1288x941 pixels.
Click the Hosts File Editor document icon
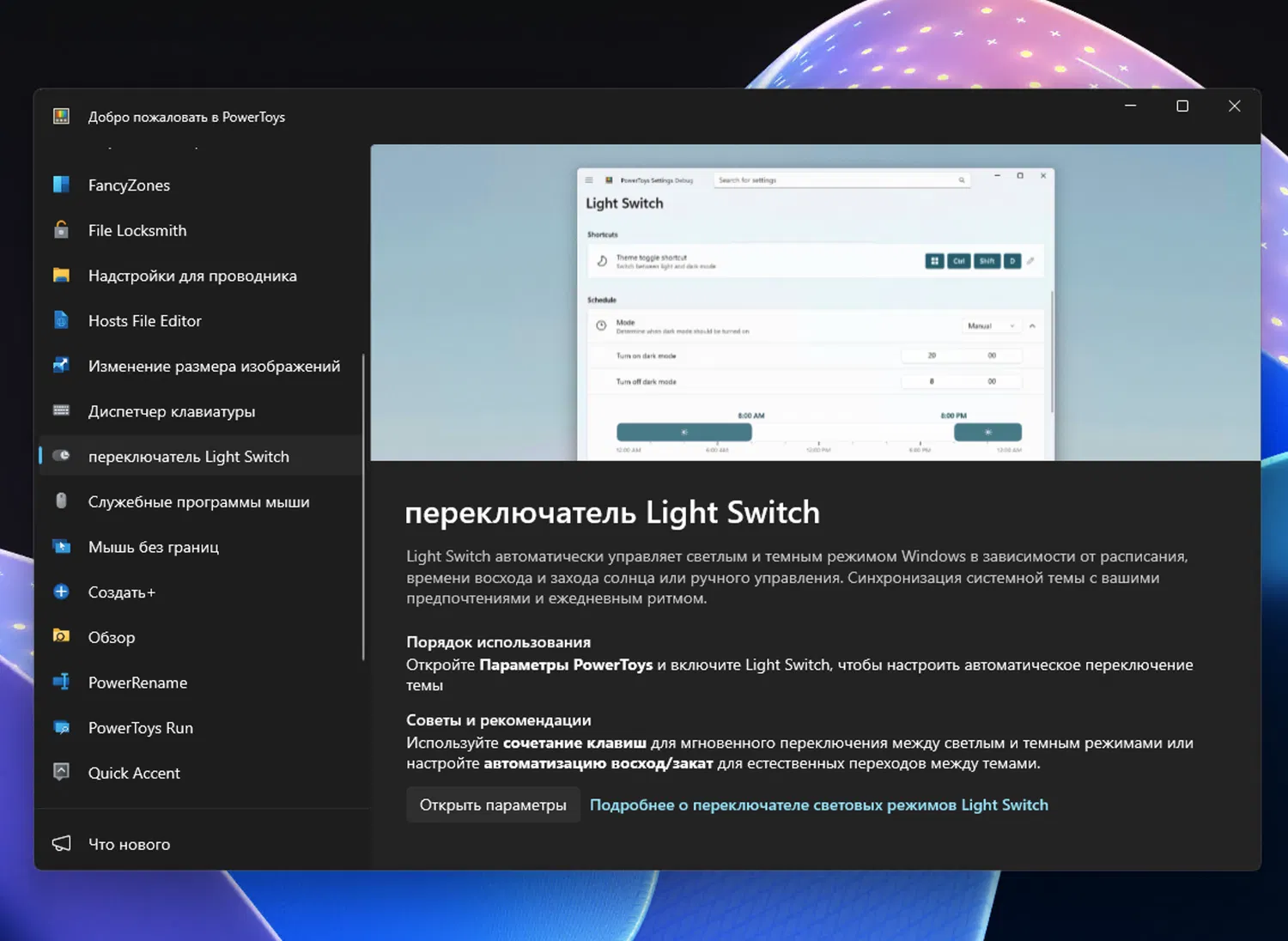point(61,320)
